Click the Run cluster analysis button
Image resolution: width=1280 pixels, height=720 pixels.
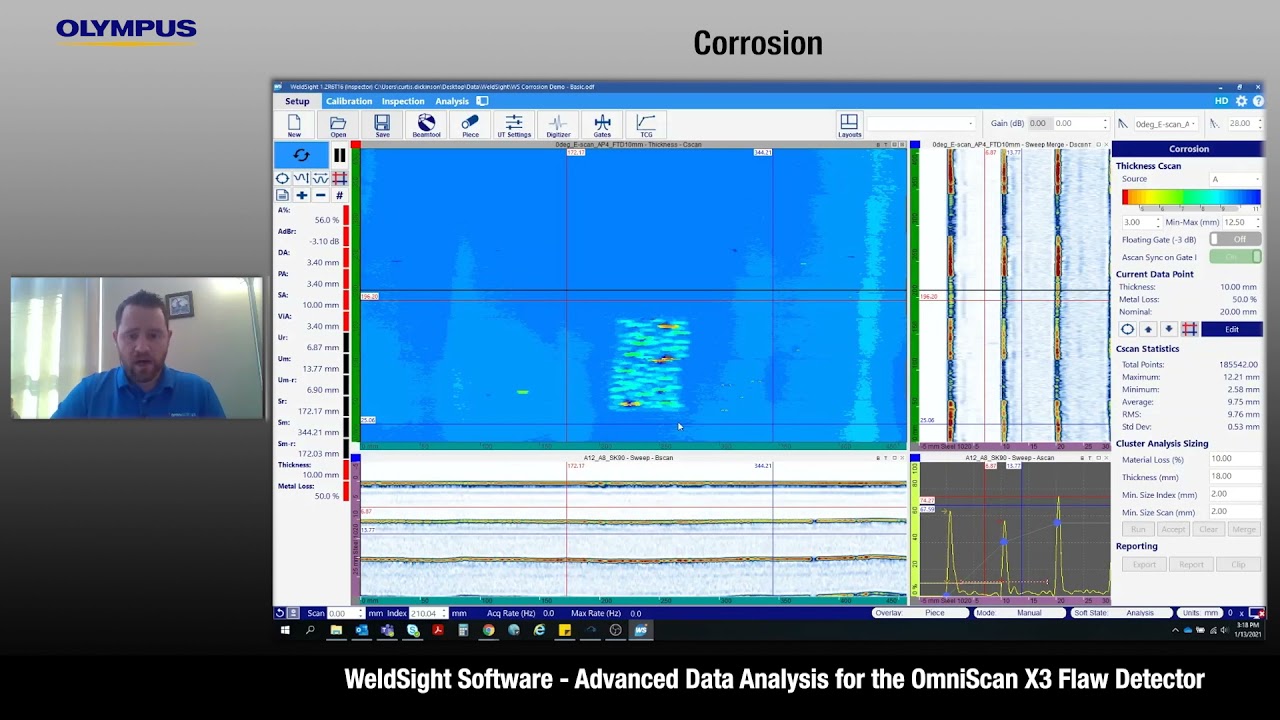point(1138,529)
